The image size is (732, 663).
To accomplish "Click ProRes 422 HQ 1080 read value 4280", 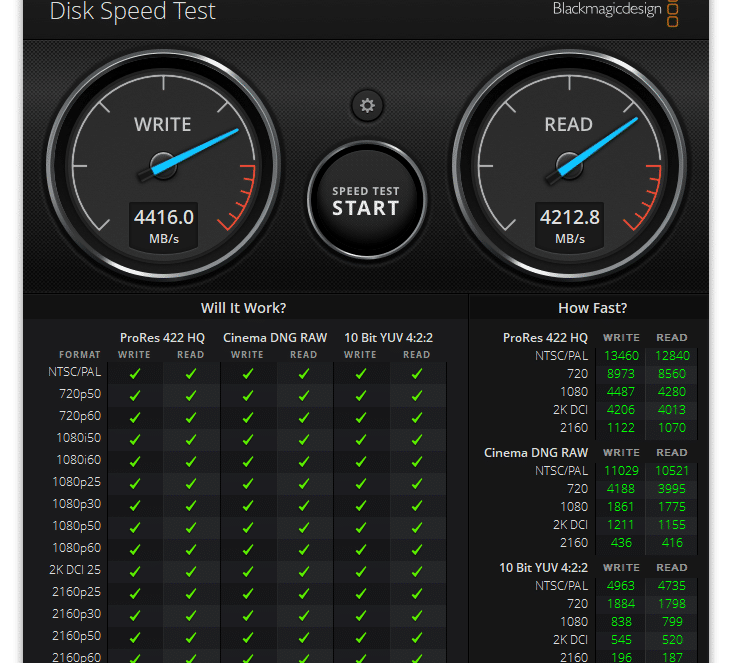I will [672, 392].
